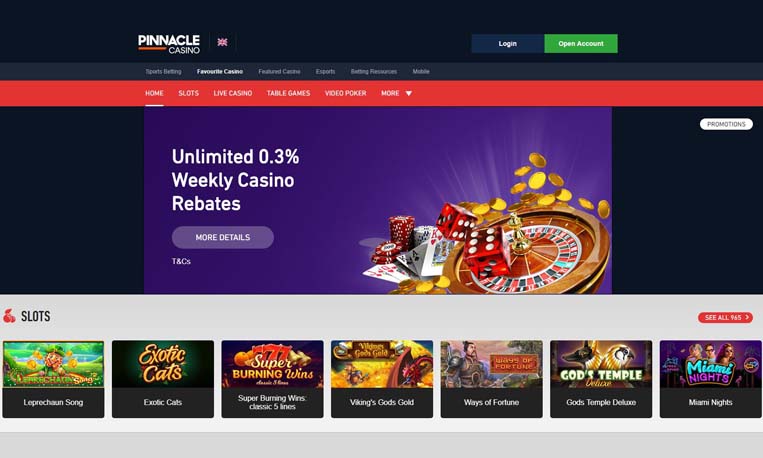Launch the Leprechaun Song slot game
The height and width of the screenshot is (458, 763).
pos(53,379)
